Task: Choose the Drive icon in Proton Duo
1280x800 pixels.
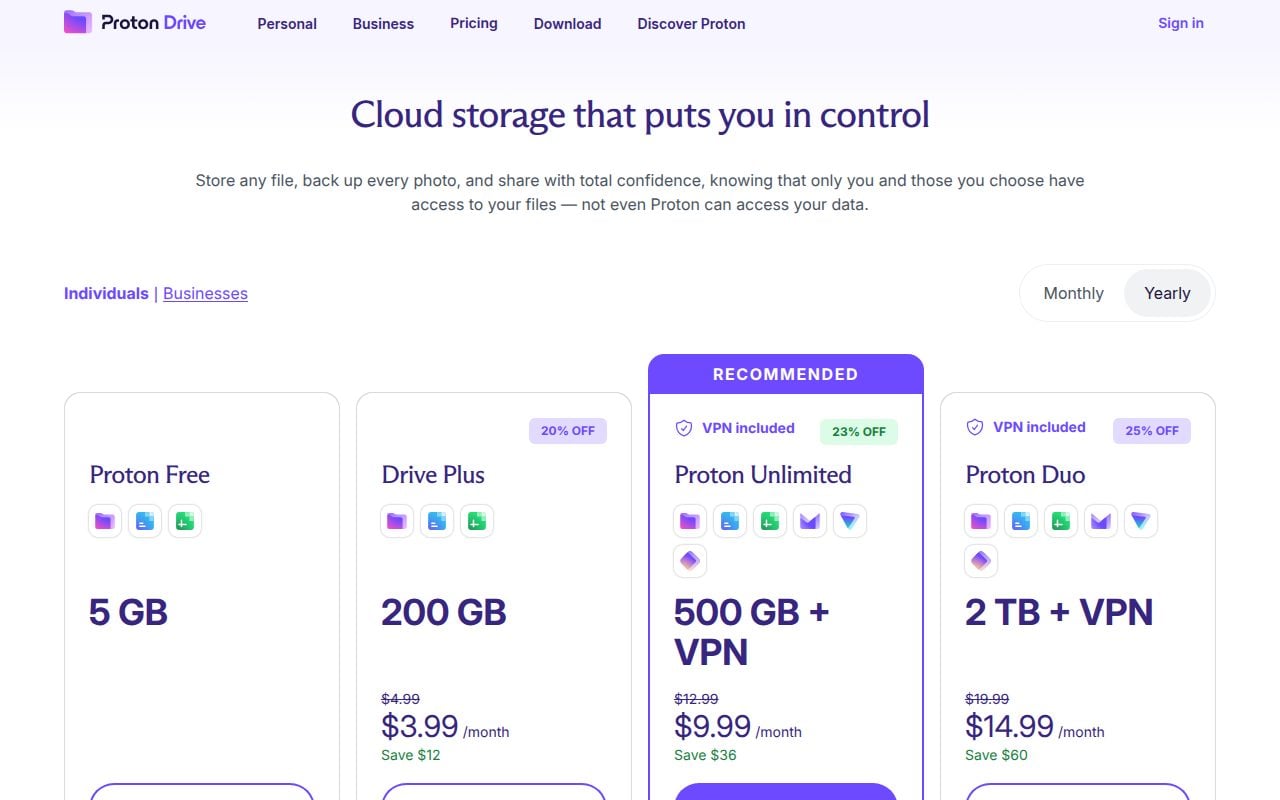Action: (x=981, y=521)
